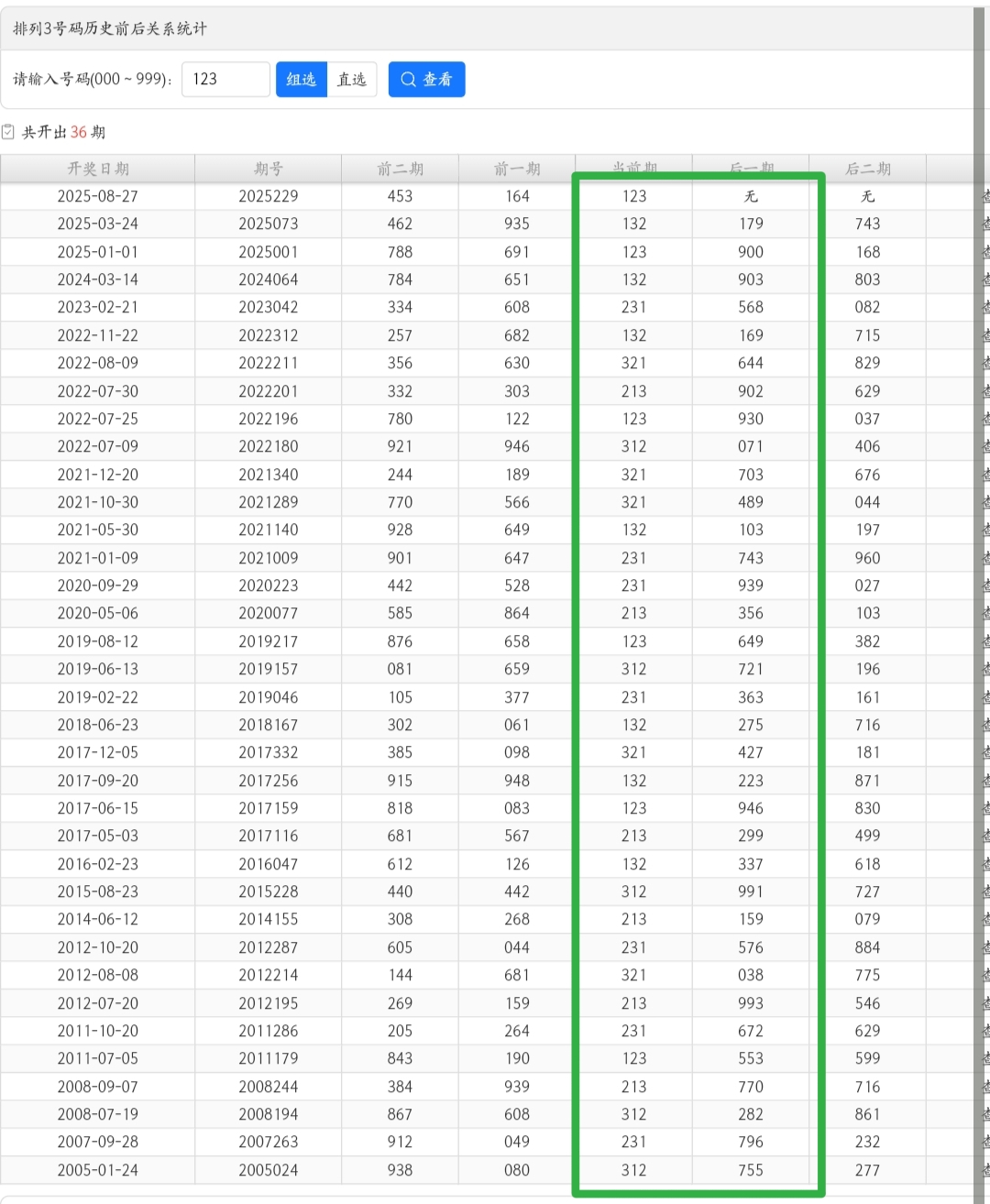
Task: Click the issue number 2017256
Action: (269, 781)
